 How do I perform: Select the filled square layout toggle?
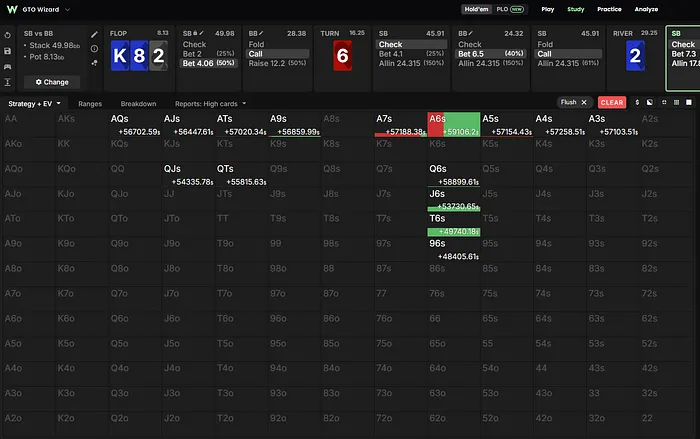[689, 102]
